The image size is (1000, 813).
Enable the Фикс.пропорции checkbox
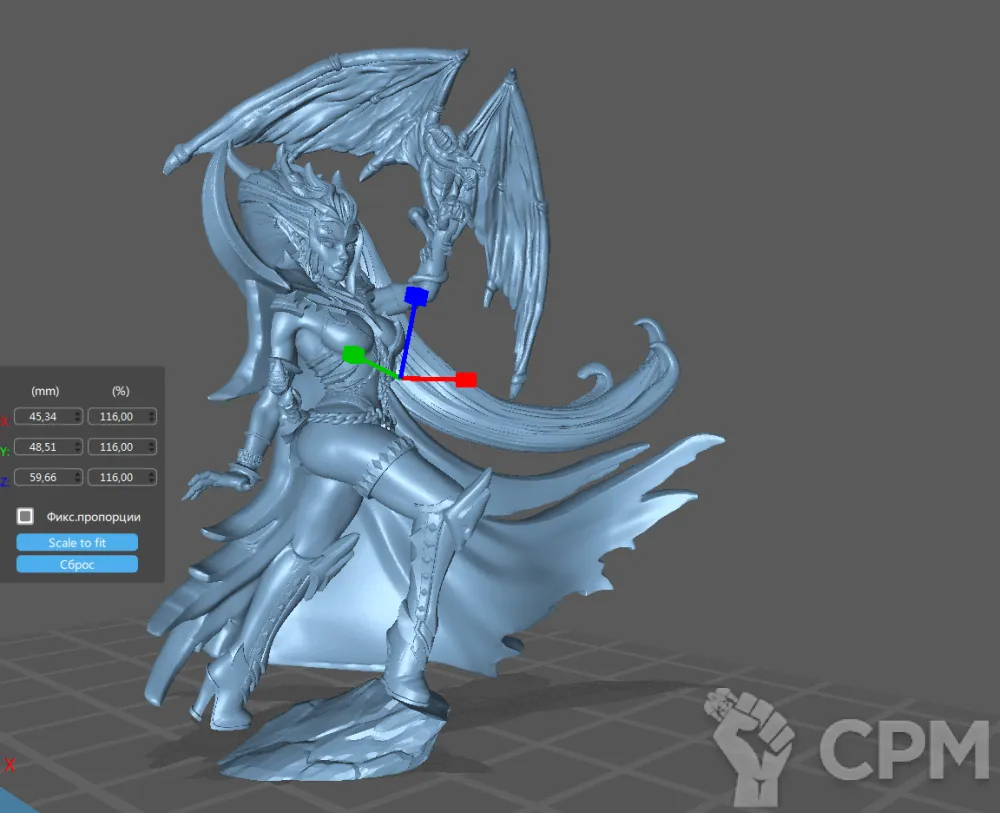click(26, 517)
